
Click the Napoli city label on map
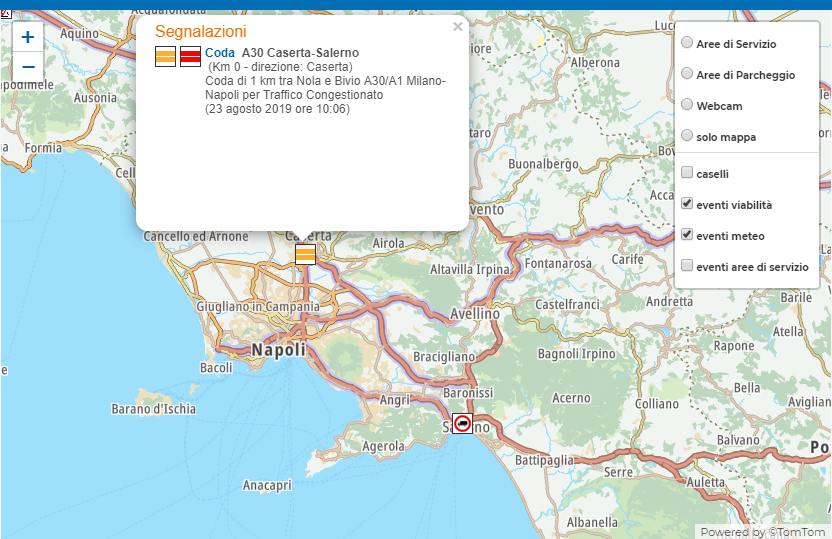[279, 350]
